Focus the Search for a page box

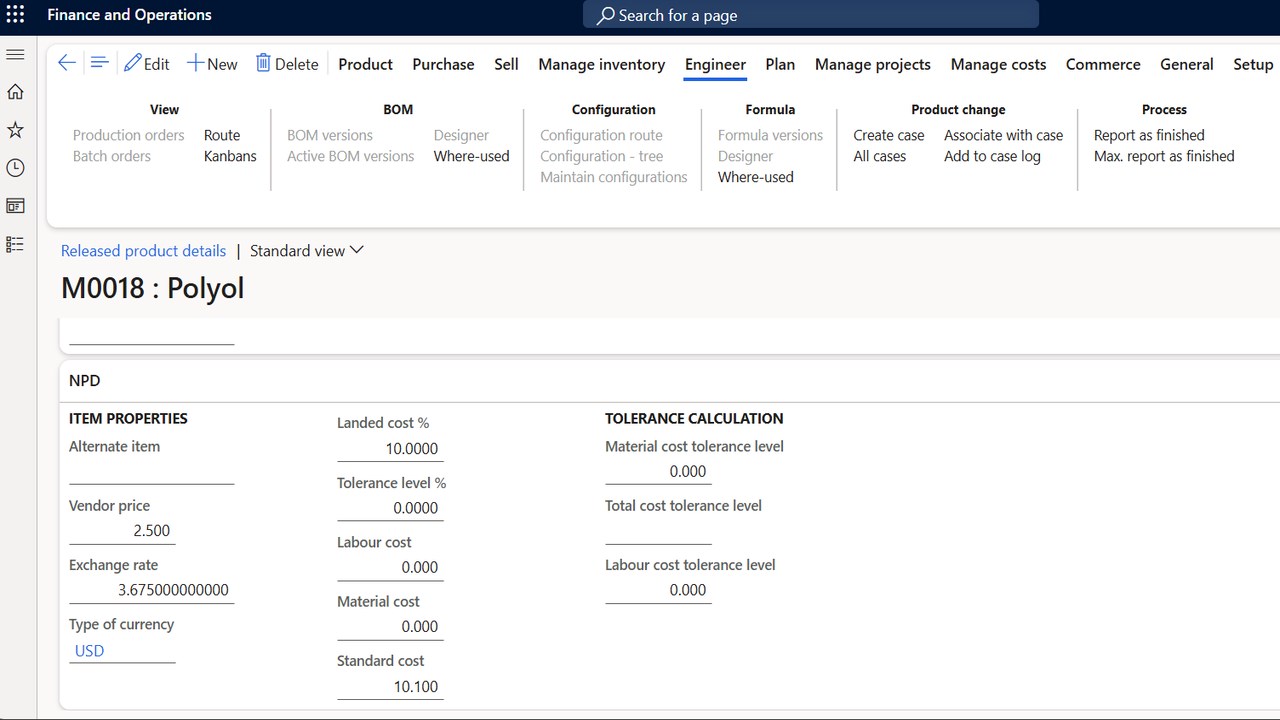(x=811, y=15)
